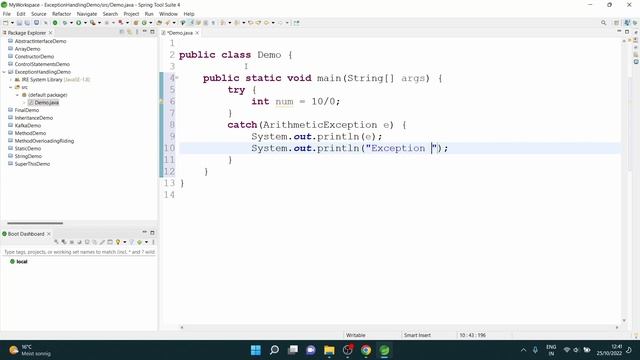Image resolution: width=640 pixels, height=360 pixels.
Task: Open the Project menu
Action: click(x=131, y=14)
